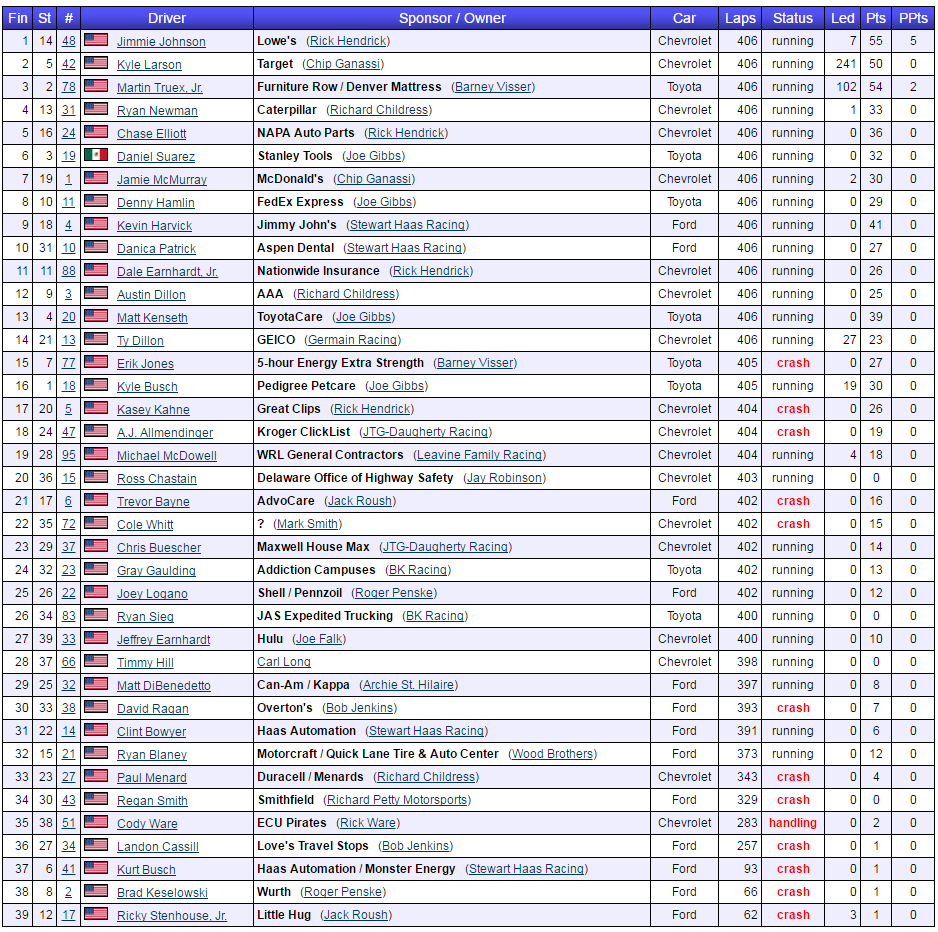Screen dimensions: 938x932
Task: Open the Dale Earnhardt, Jr. link
Action: coord(167,272)
